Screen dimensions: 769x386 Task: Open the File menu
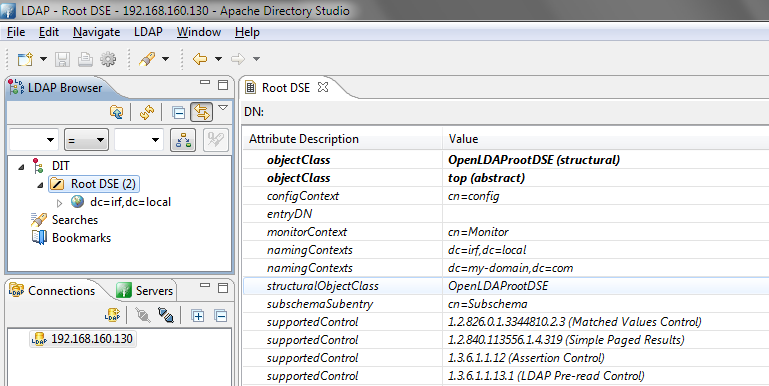click(16, 32)
